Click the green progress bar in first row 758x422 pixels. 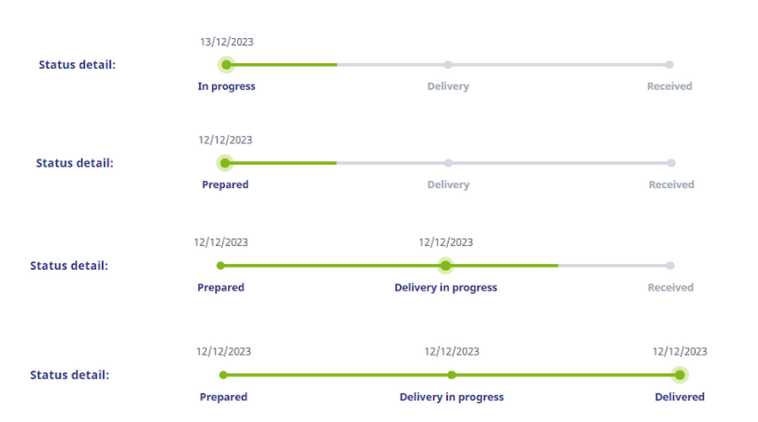(281, 65)
